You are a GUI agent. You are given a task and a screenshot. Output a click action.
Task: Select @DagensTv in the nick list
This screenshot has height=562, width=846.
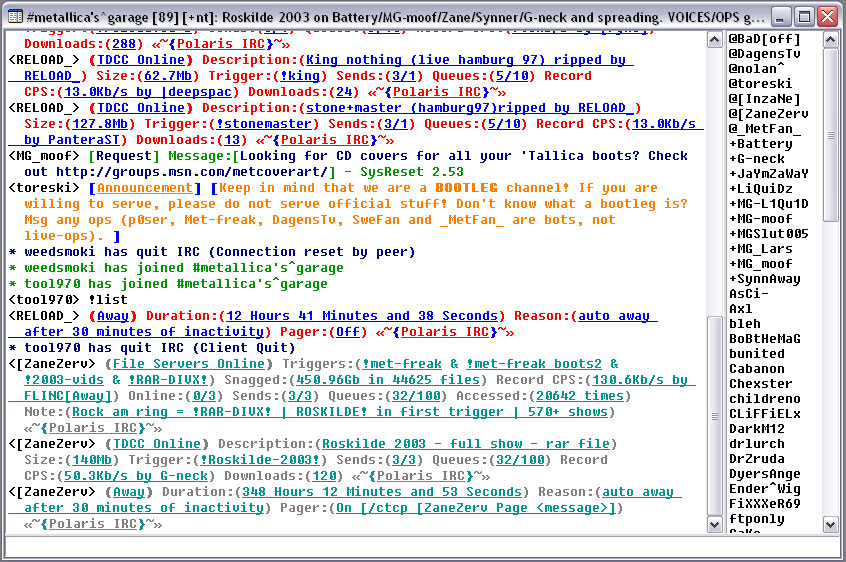pyautogui.click(x=765, y=54)
